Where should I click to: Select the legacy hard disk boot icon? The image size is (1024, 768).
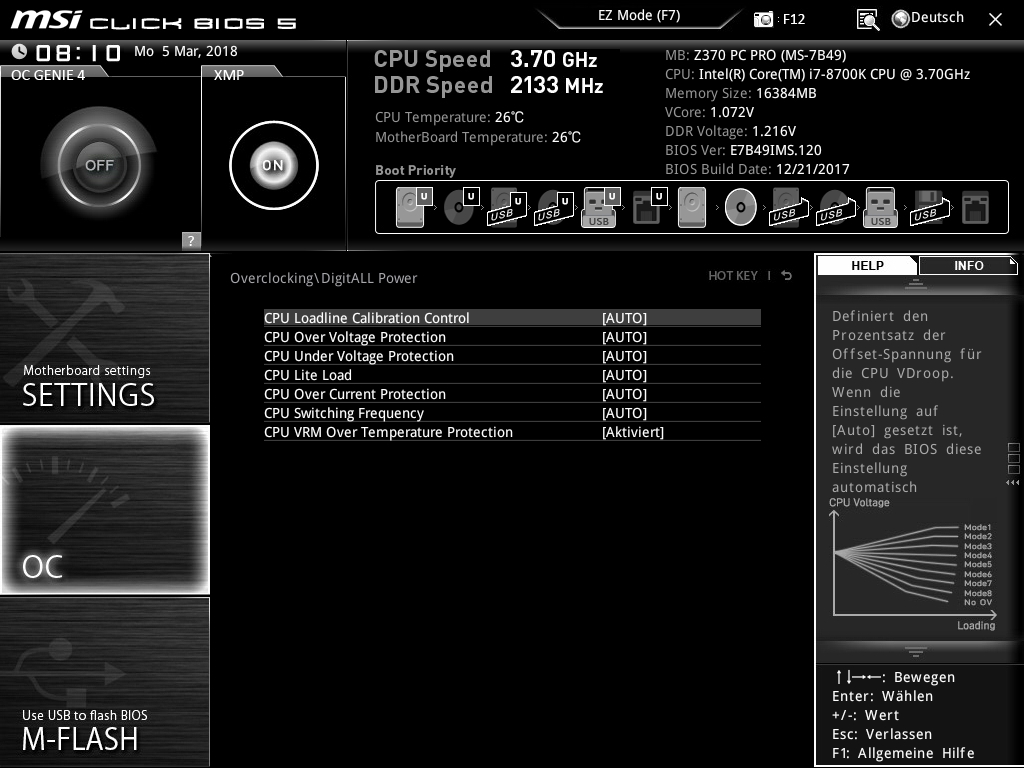692,207
